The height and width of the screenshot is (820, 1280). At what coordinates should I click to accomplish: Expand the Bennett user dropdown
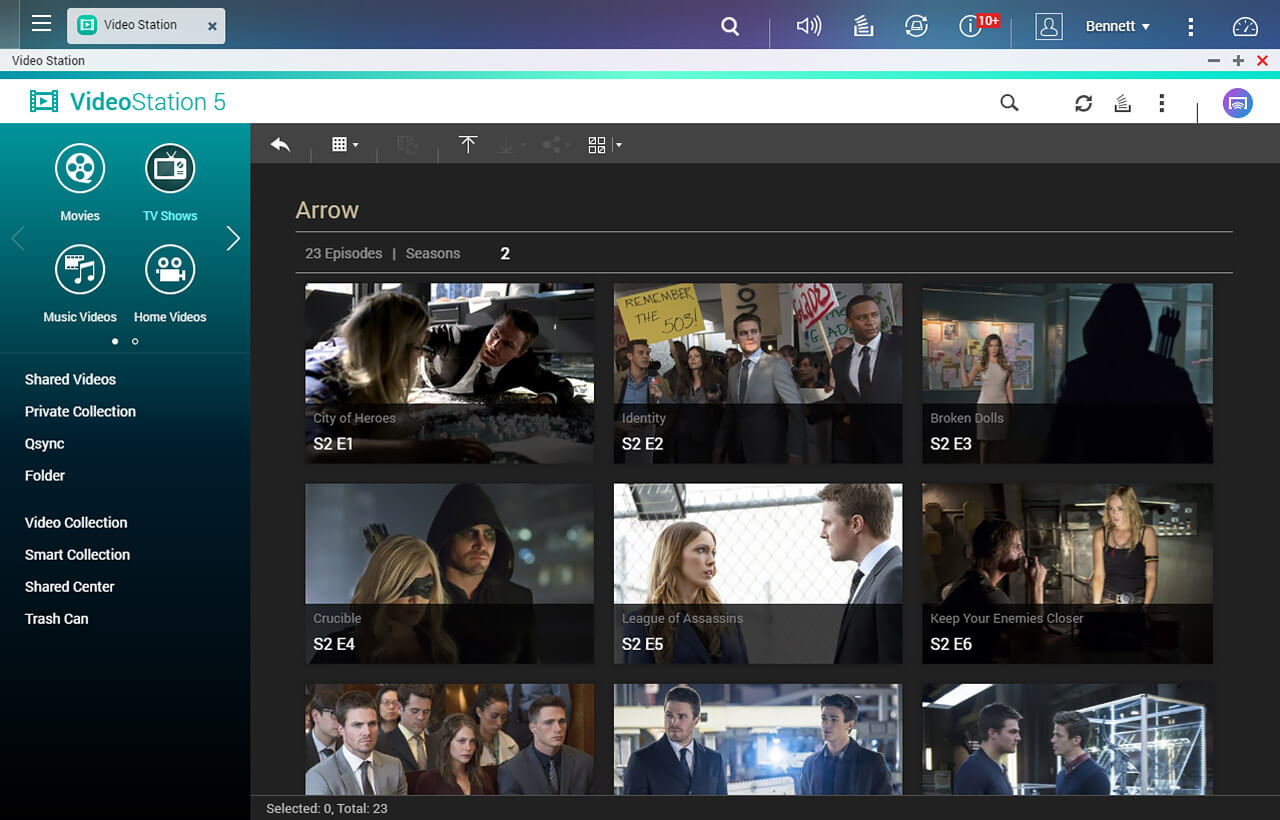tap(1118, 27)
